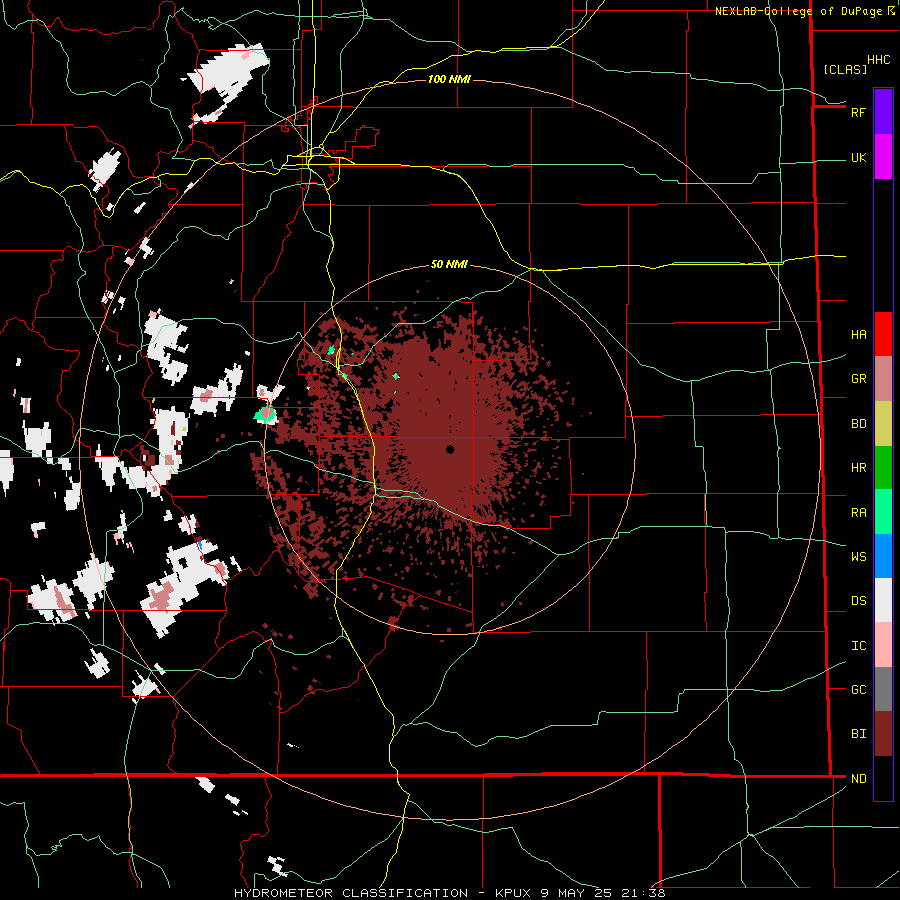Click the blue WS legend swatch

click(883, 556)
